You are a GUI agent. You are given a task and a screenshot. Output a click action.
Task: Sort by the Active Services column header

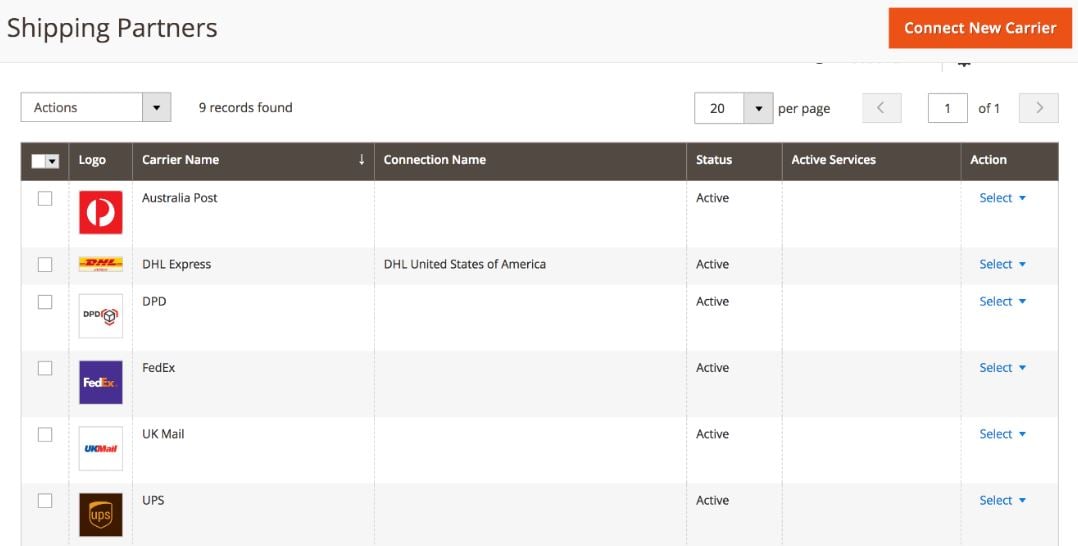pyautogui.click(x=871, y=160)
